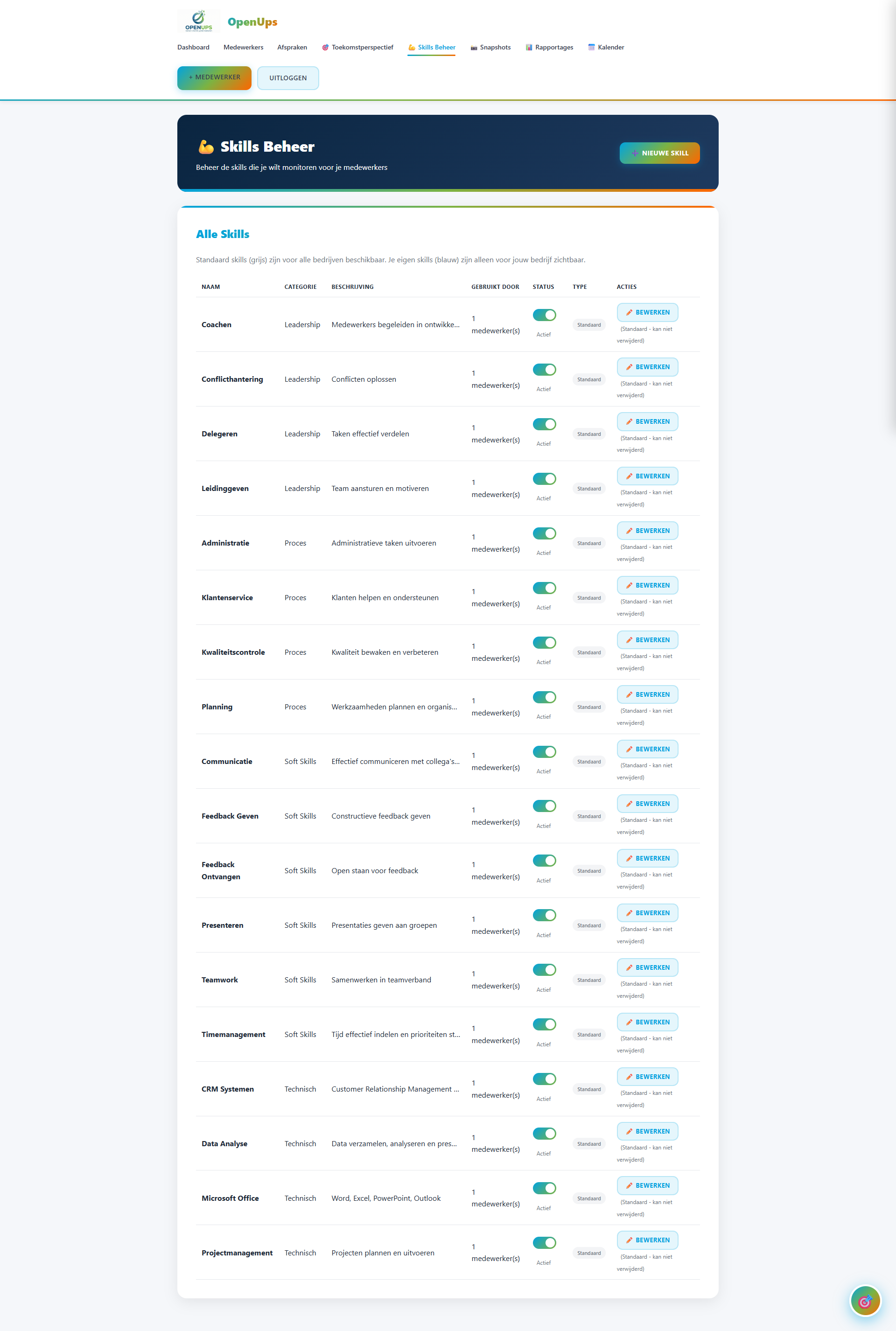Edit the Microsoft Office skill
The width and height of the screenshot is (896, 1331).
point(647,1185)
